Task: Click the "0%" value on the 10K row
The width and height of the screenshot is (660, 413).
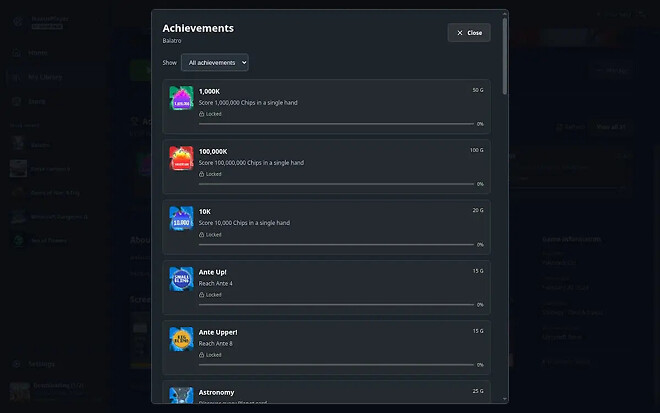Action: click(x=480, y=245)
